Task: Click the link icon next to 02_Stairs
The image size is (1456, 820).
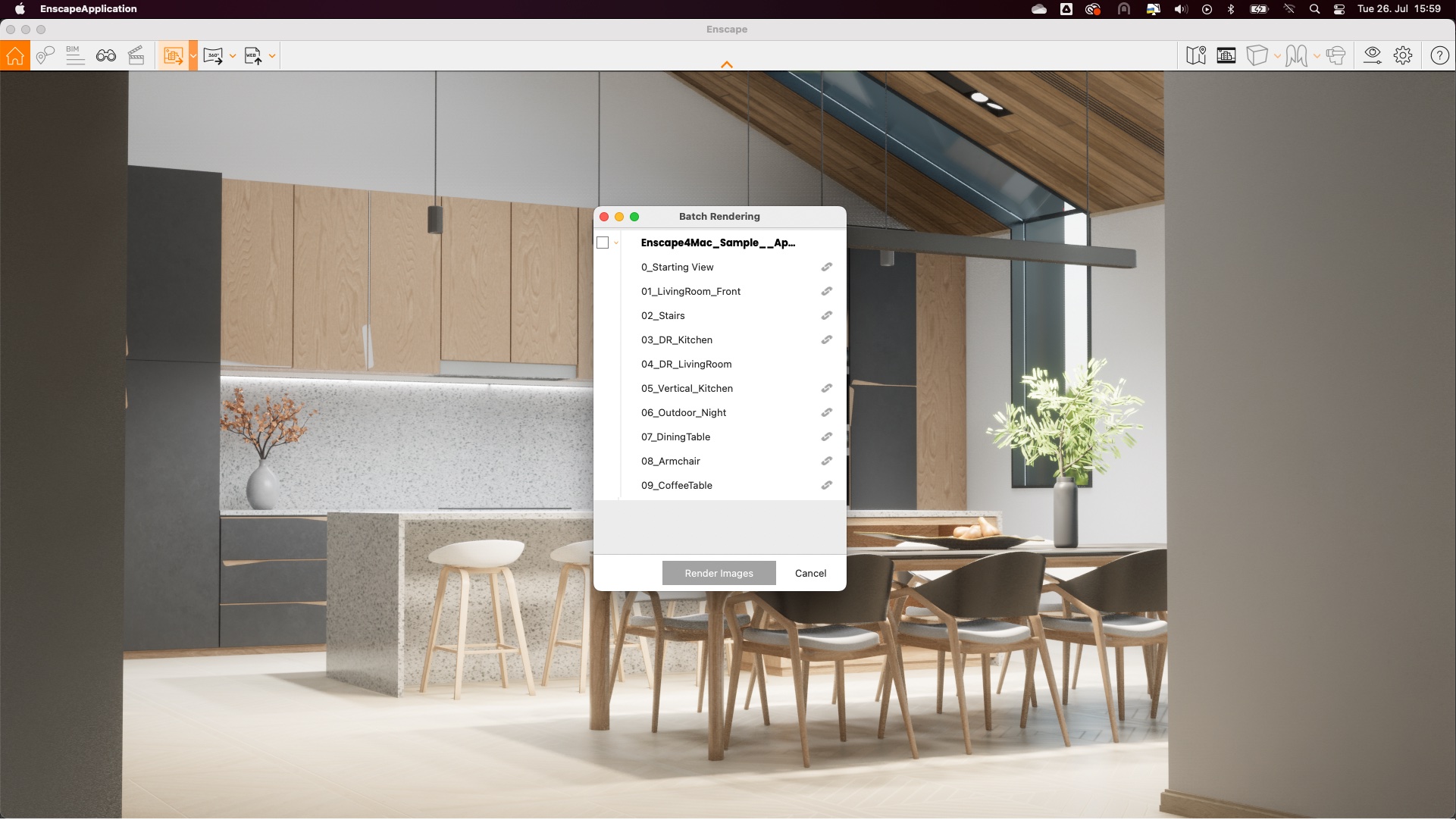Action: [x=826, y=315]
